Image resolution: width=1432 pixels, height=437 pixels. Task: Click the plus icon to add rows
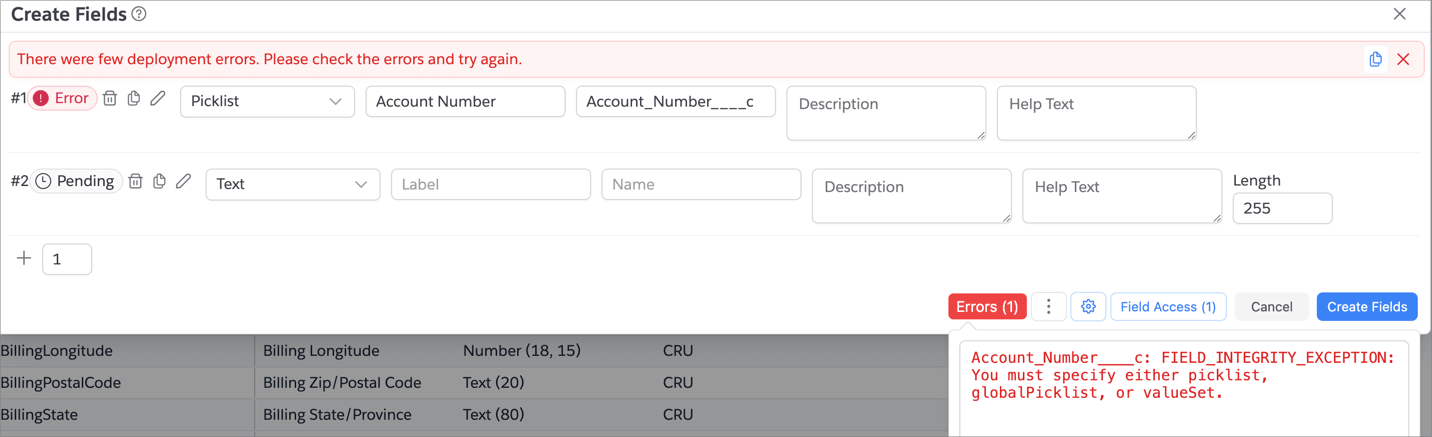(24, 259)
